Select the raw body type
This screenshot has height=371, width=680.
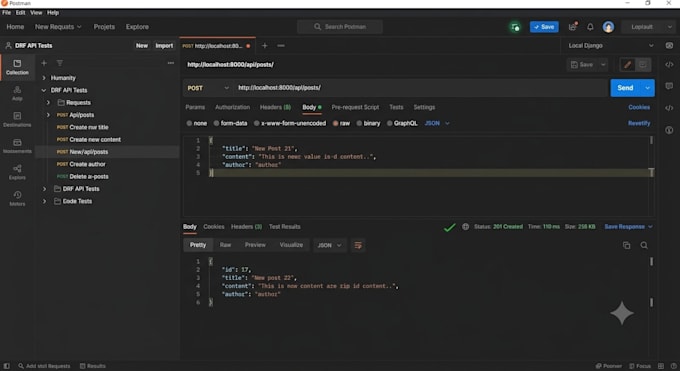click(x=341, y=123)
